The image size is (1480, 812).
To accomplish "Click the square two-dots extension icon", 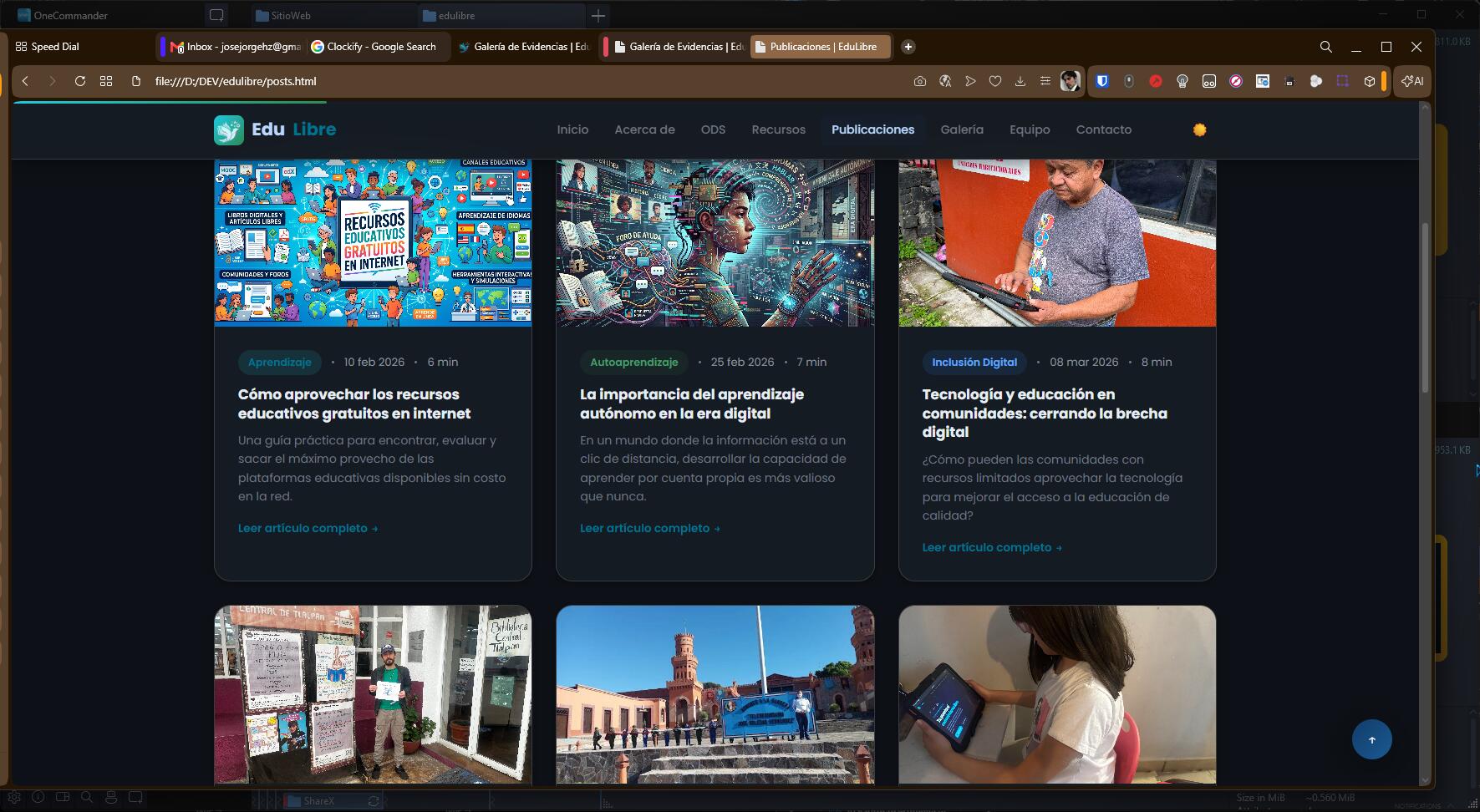I will click(1209, 81).
